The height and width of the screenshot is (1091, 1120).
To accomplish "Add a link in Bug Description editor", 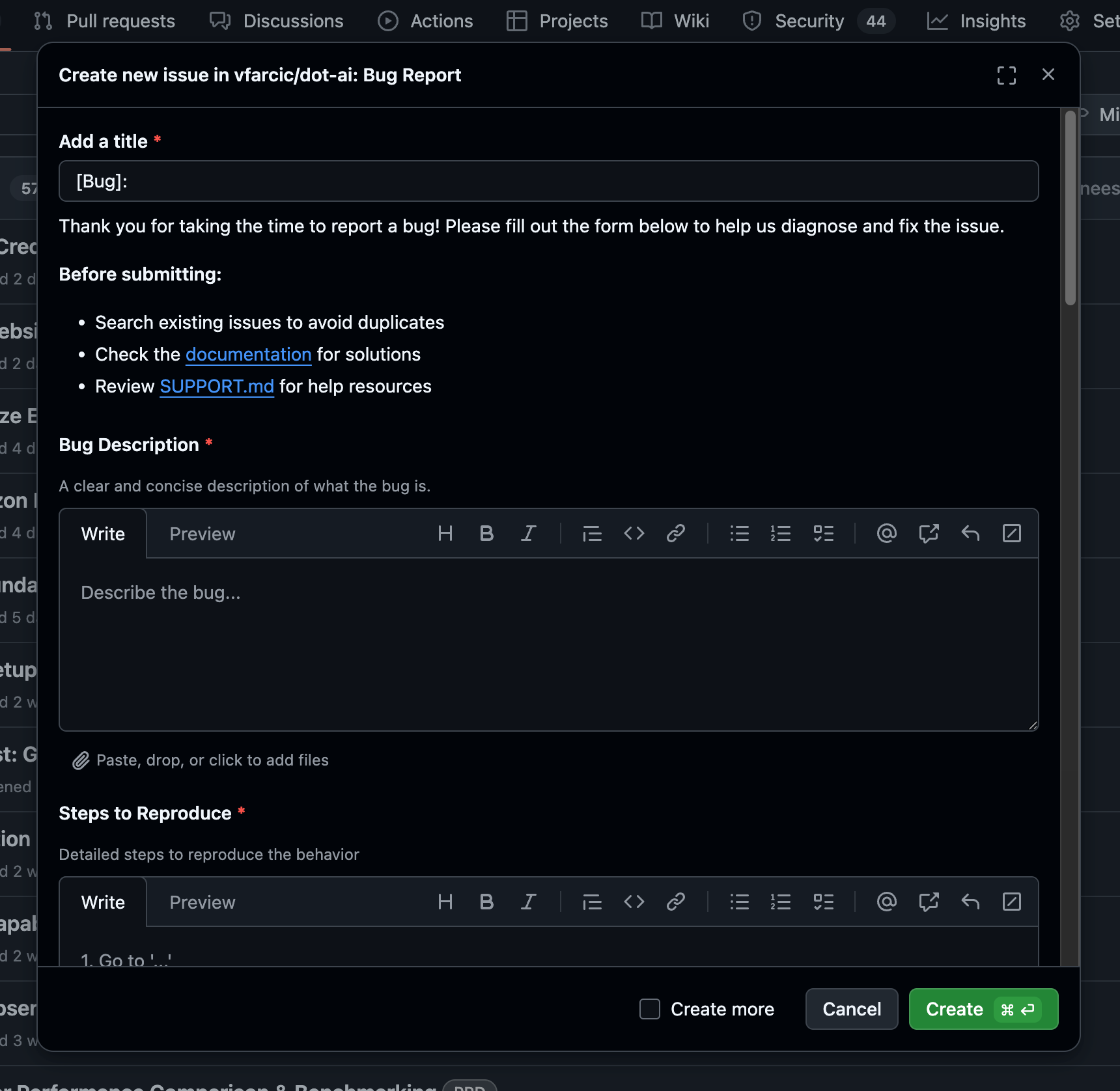I will point(675,534).
